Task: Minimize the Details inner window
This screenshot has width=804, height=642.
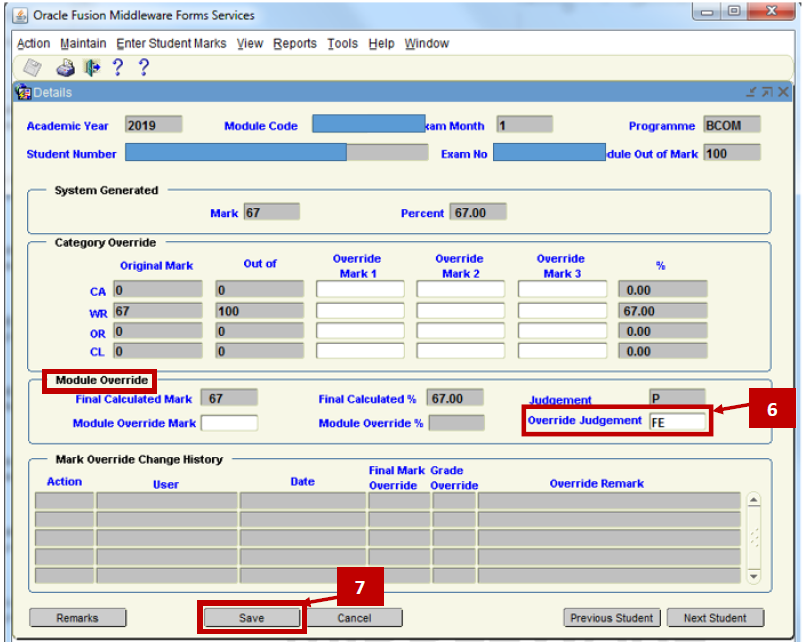Action: [x=751, y=92]
